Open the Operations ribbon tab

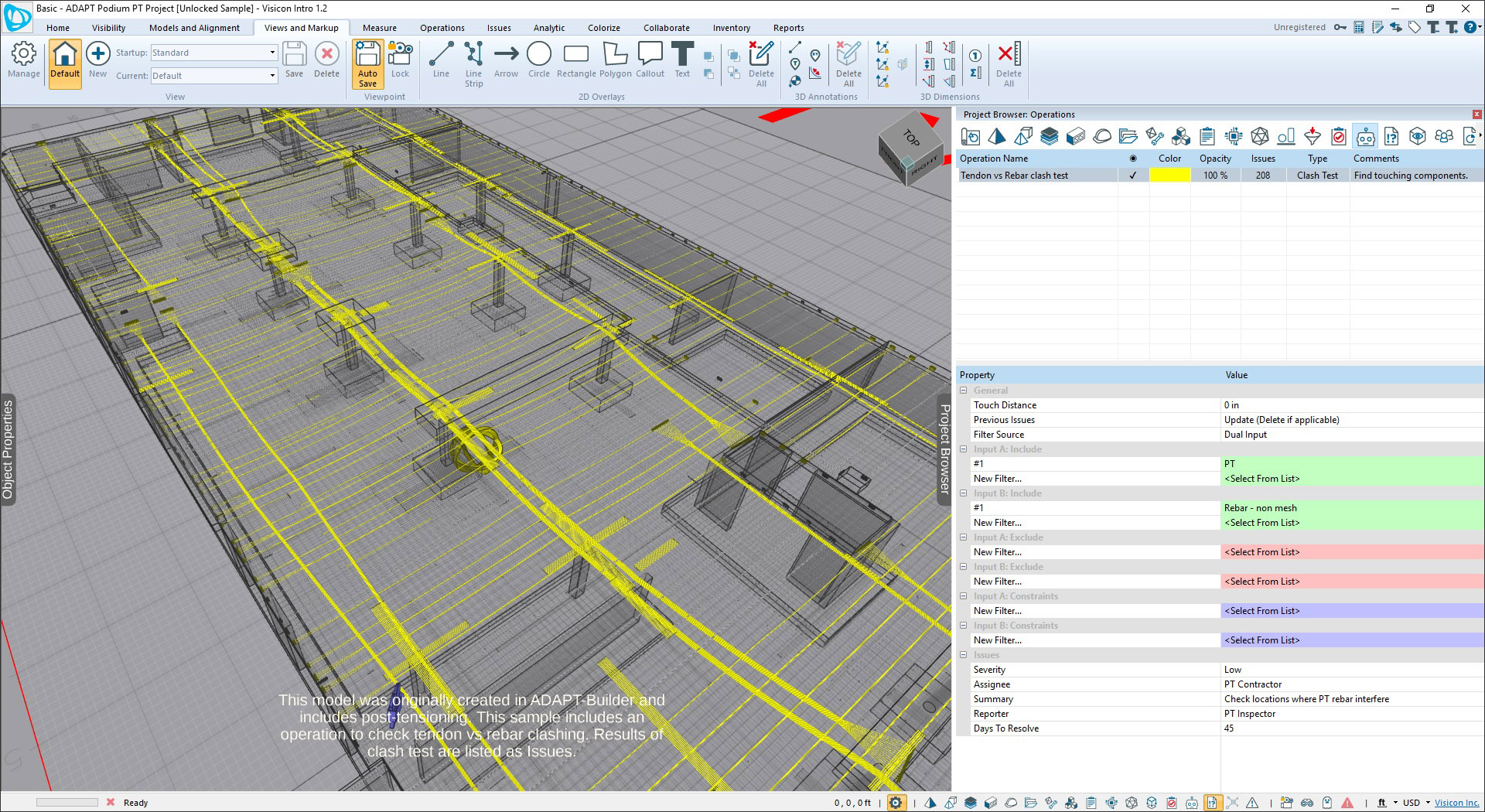[442, 28]
